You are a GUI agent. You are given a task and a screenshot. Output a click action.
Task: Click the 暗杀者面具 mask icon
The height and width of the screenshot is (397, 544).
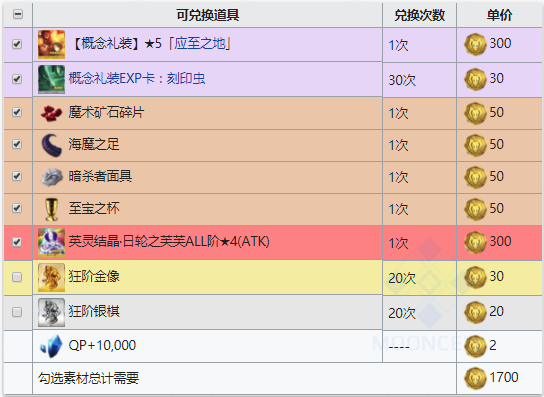click(x=51, y=177)
